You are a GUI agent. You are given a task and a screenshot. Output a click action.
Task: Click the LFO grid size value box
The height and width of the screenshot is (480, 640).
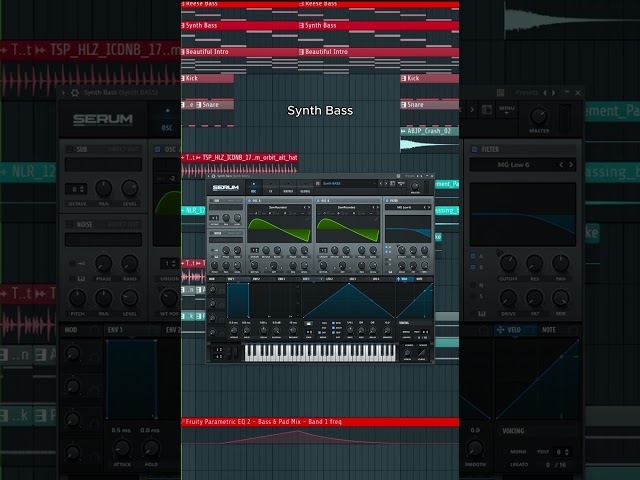click(309, 332)
